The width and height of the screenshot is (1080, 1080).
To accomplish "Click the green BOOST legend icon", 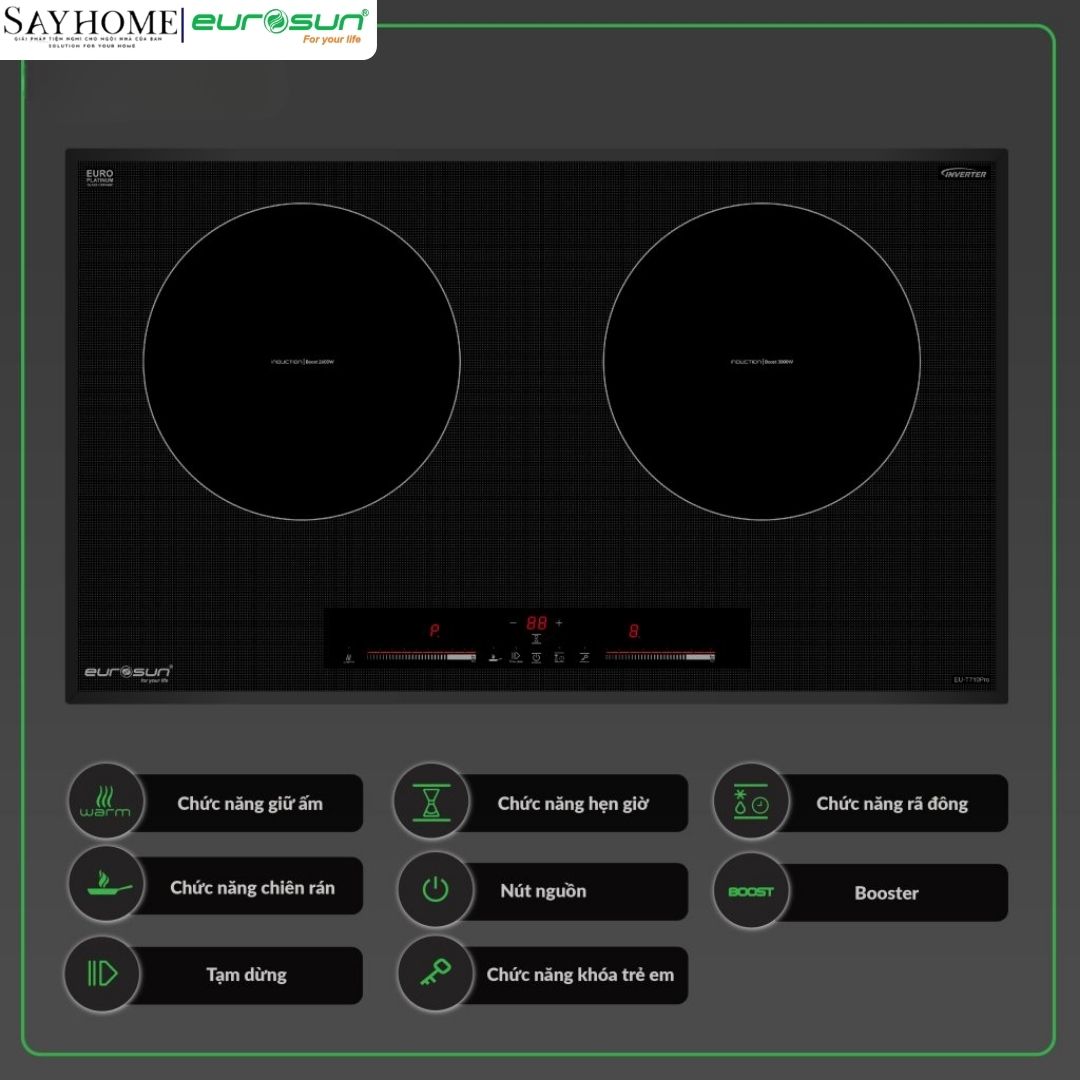I will [x=751, y=891].
